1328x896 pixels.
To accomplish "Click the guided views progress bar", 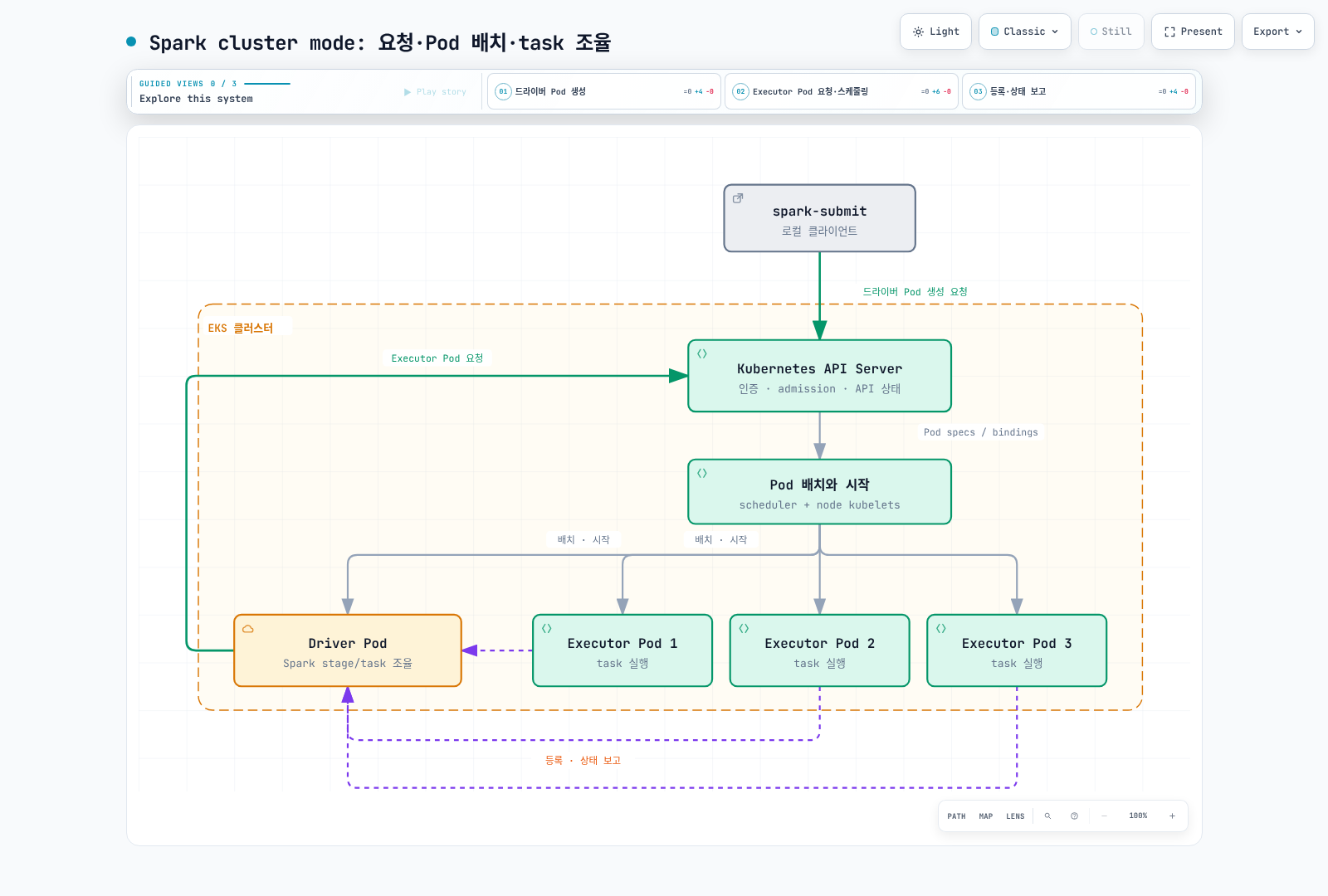I will [x=267, y=84].
